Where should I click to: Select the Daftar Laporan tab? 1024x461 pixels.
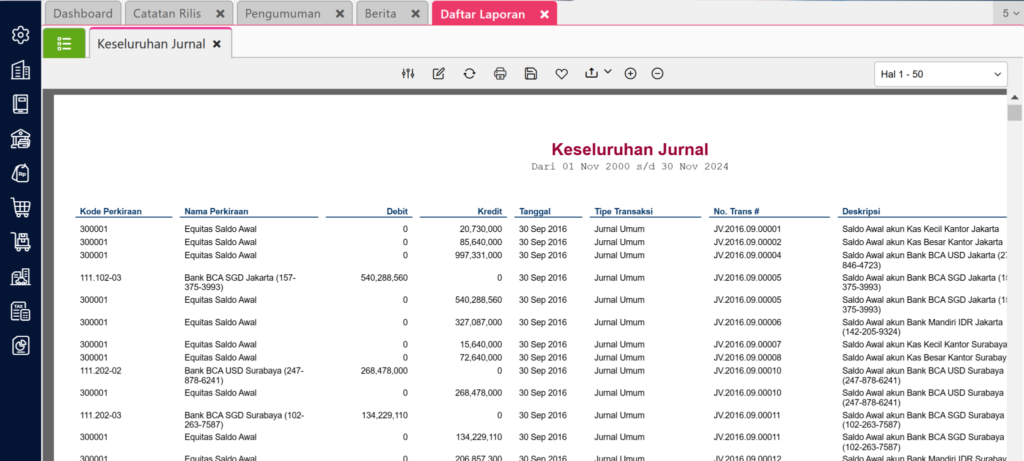(483, 14)
